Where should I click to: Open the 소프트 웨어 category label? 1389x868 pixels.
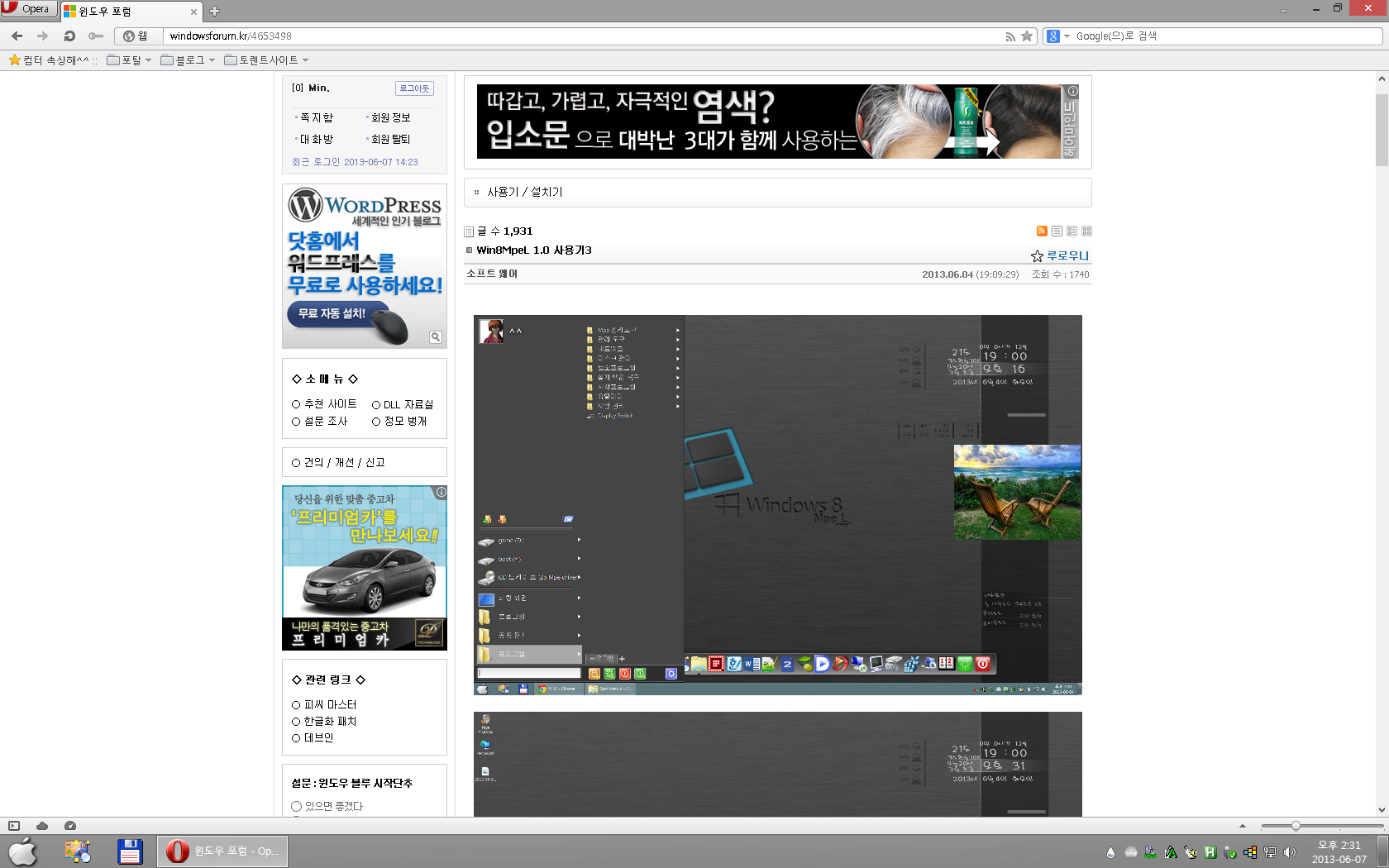(x=492, y=274)
